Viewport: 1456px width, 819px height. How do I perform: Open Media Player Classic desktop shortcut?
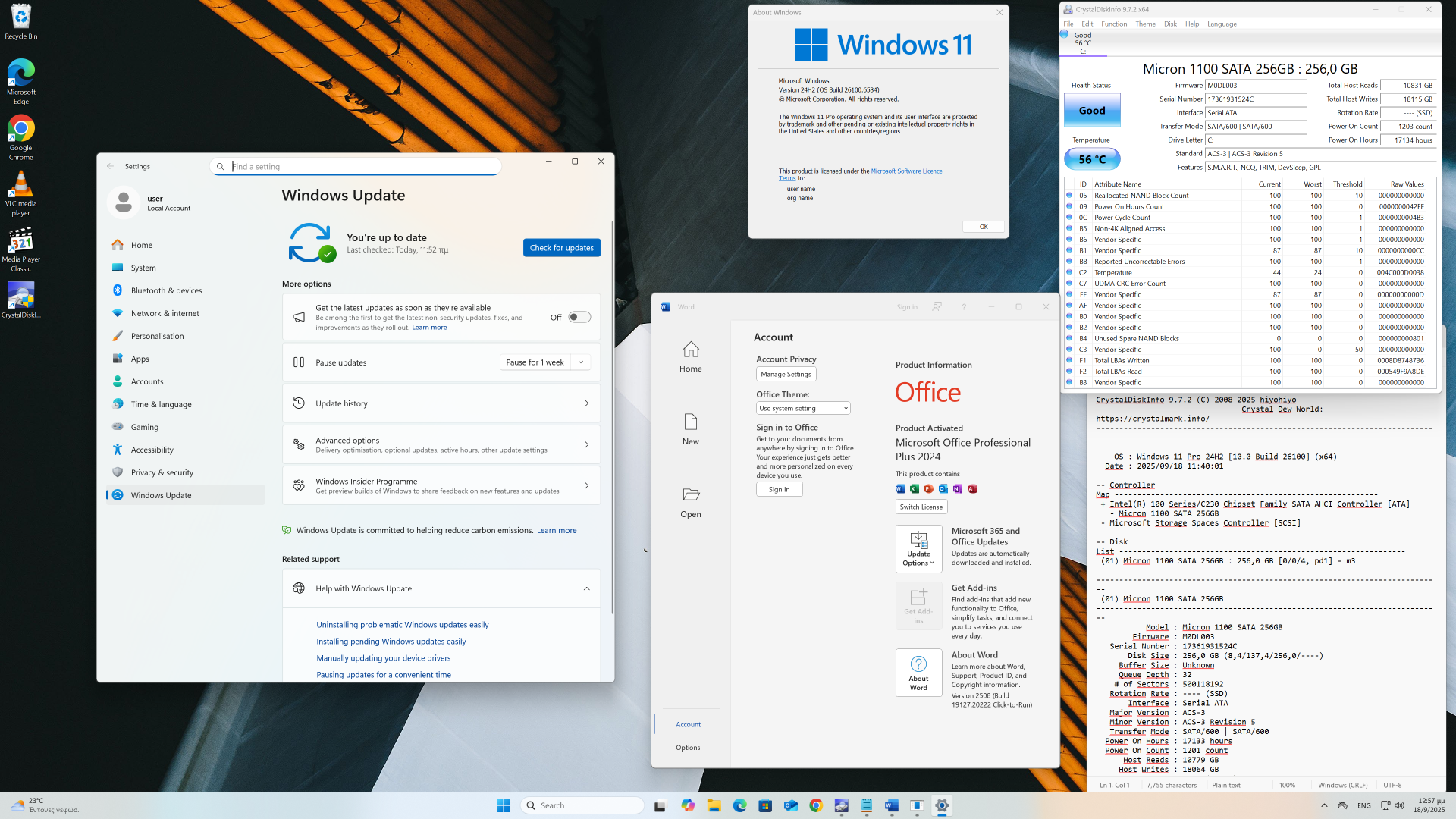[x=20, y=249]
